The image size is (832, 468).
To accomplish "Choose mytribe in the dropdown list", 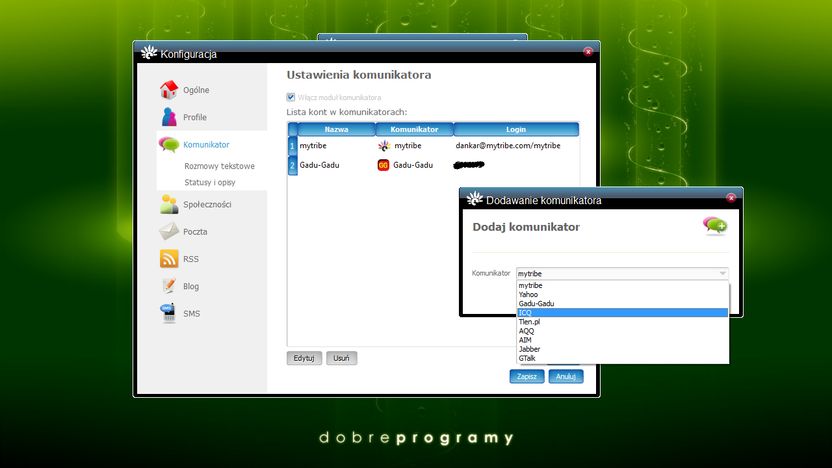I will tap(622, 285).
